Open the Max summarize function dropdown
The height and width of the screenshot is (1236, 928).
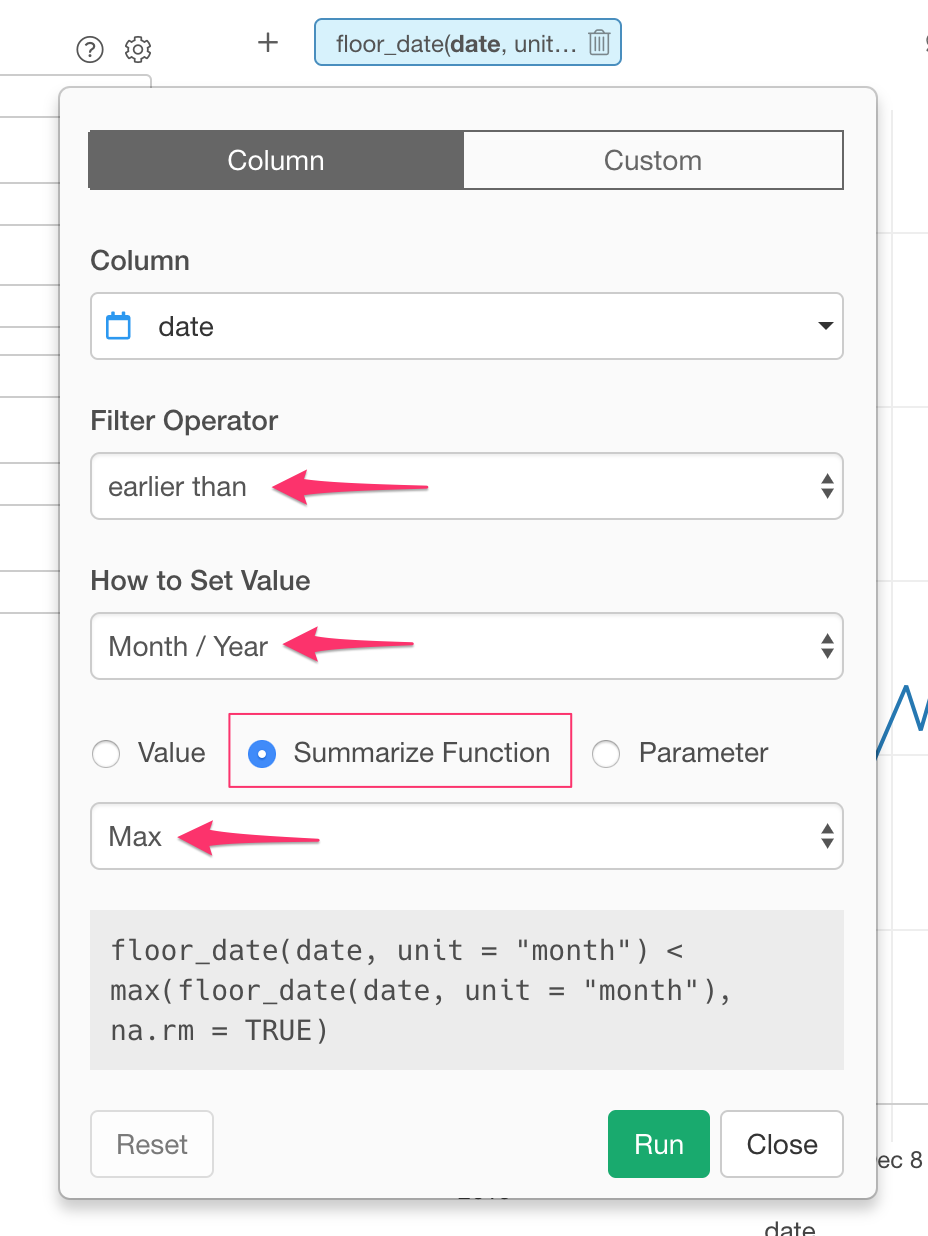(466, 836)
